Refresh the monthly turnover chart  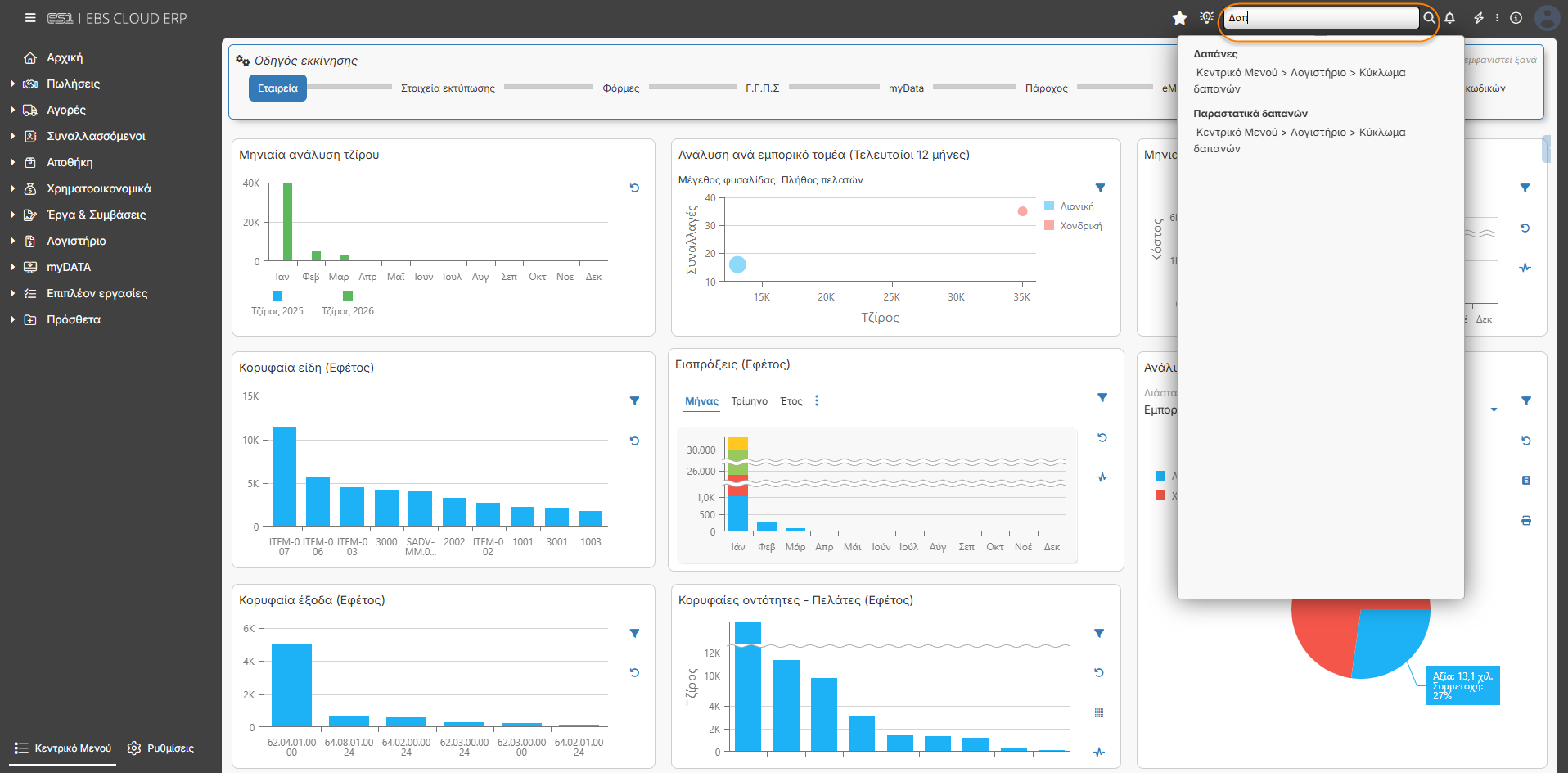pyautogui.click(x=634, y=188)
